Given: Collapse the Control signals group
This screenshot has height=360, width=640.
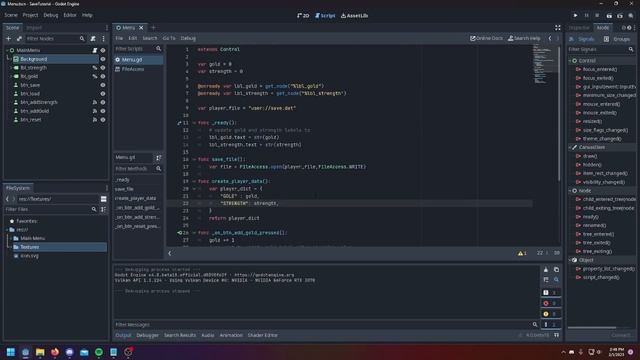Looking at the screenshot, I should tap(570, 61).
